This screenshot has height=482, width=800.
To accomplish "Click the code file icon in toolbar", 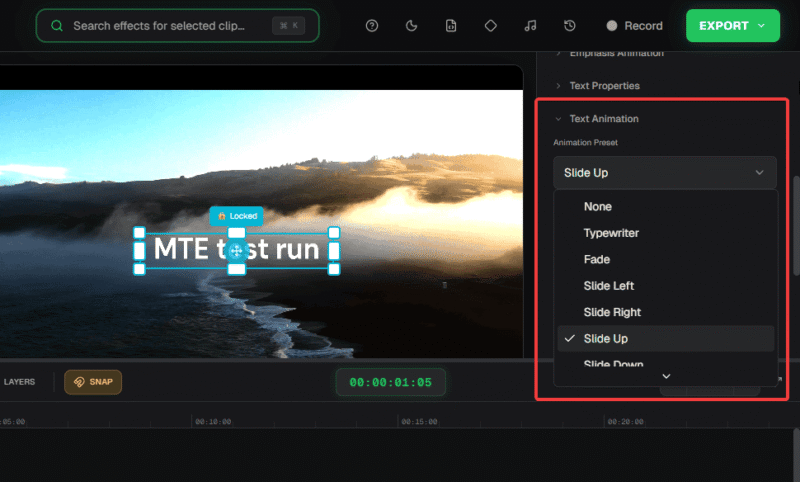I will click(x=451, y=26).
